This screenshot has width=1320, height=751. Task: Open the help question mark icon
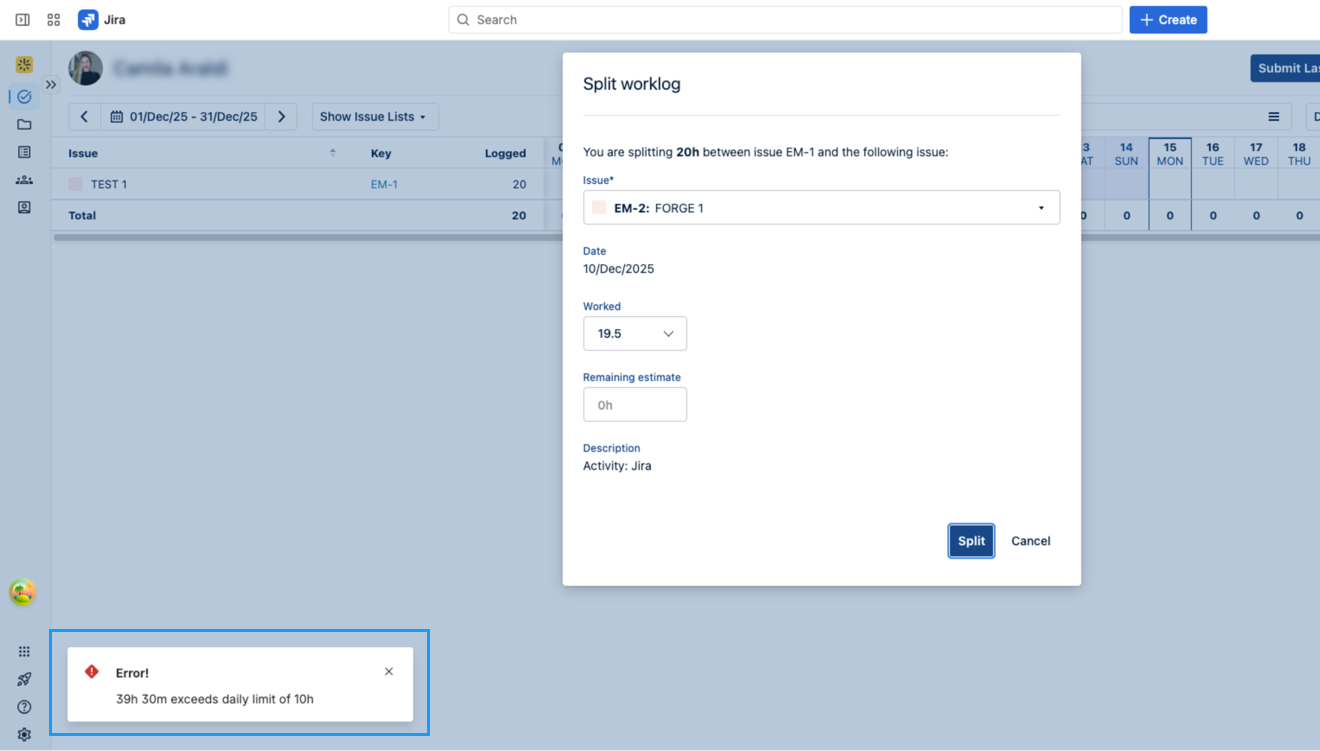click(x=24, y=707)
